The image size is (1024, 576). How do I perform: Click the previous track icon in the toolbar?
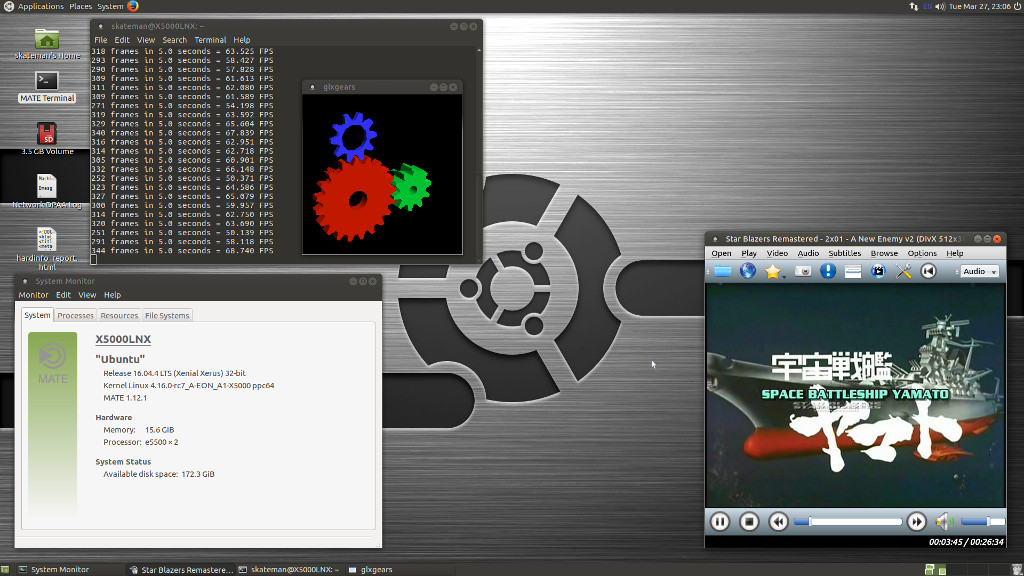point(928,271)
